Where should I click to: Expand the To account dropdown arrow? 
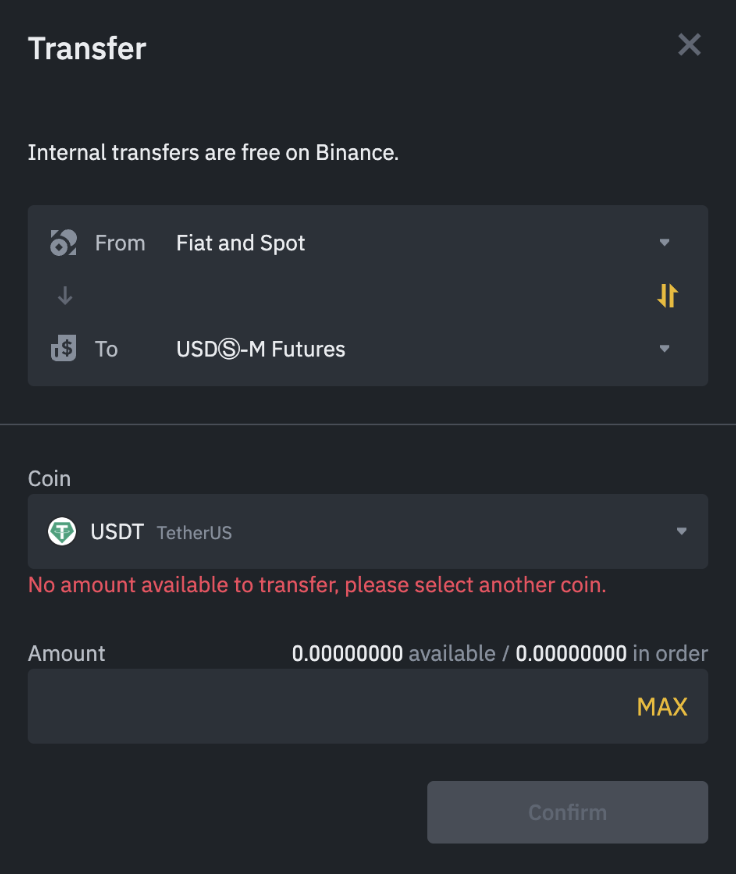pos(664,349)
